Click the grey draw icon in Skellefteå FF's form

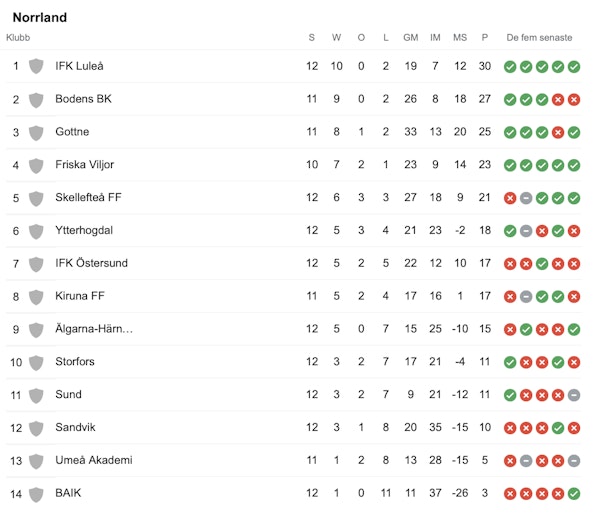[x=526, y=198]
